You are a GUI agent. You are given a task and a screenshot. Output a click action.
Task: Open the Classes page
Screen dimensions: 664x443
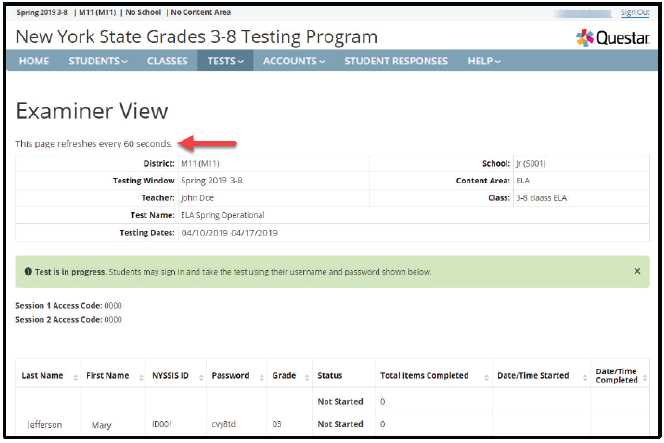click(167, 61)
